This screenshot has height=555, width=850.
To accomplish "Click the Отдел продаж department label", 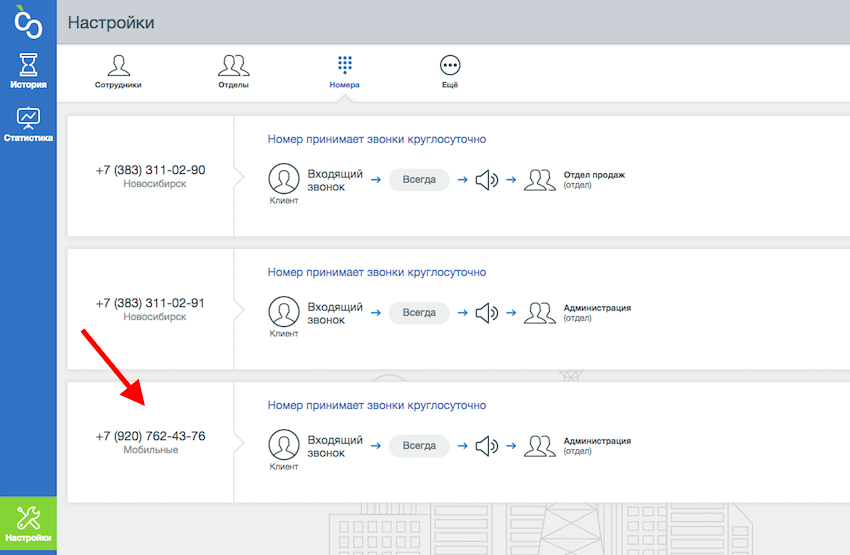I will (x=594, y=175).
